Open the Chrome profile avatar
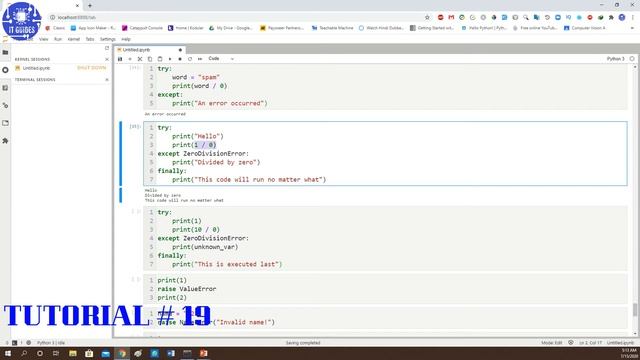This screenshot has width=640, height=360. click(622, 18)
